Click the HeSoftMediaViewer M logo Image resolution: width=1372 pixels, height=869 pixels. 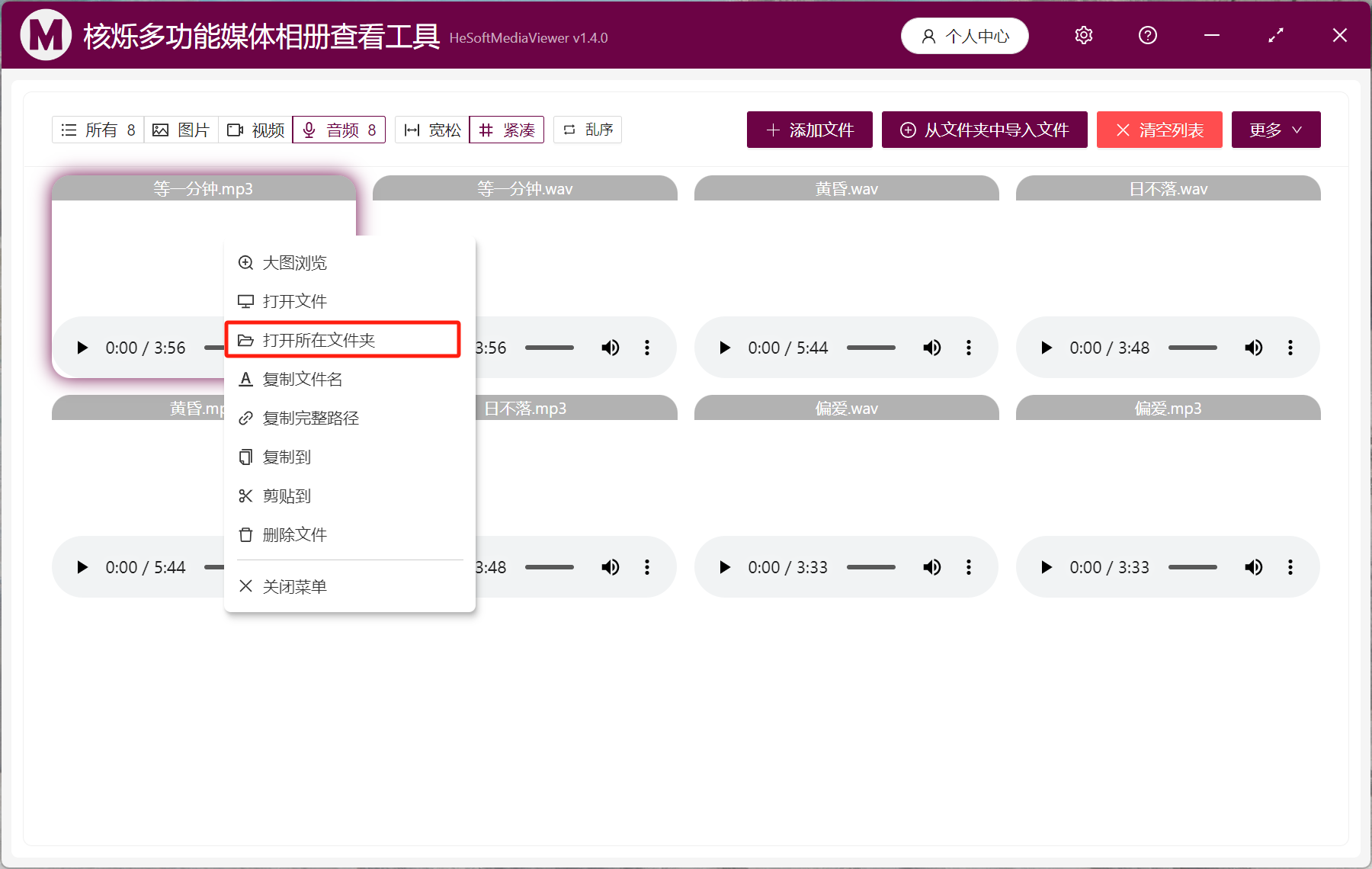45,35
